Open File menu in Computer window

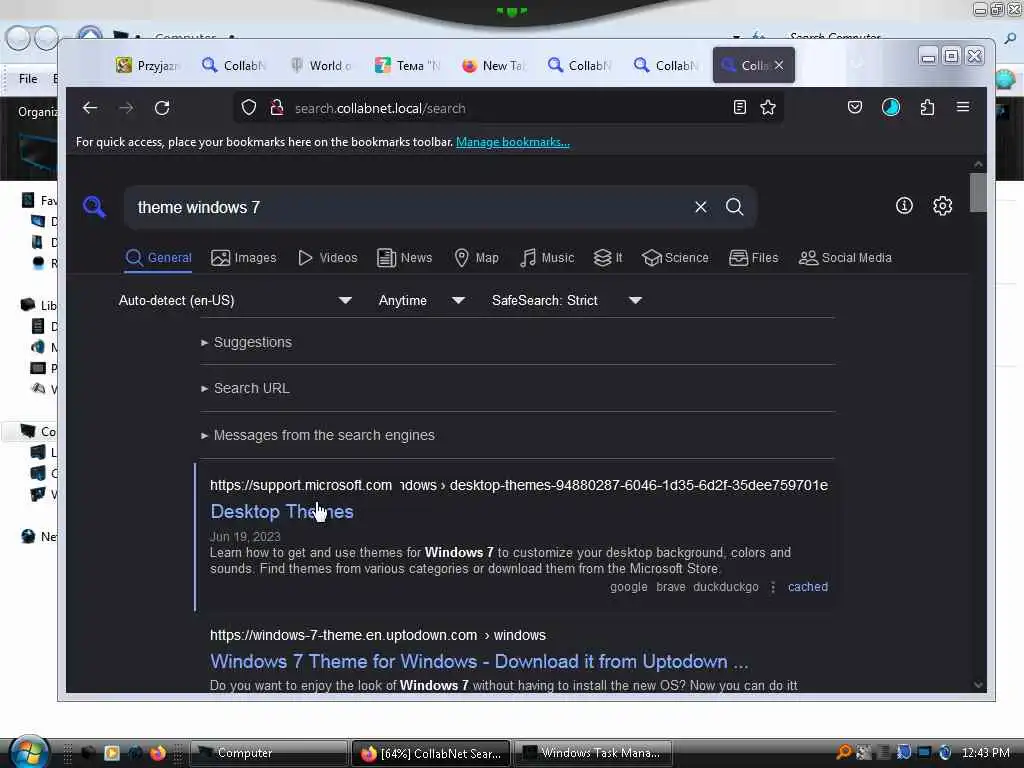[28, 79]
